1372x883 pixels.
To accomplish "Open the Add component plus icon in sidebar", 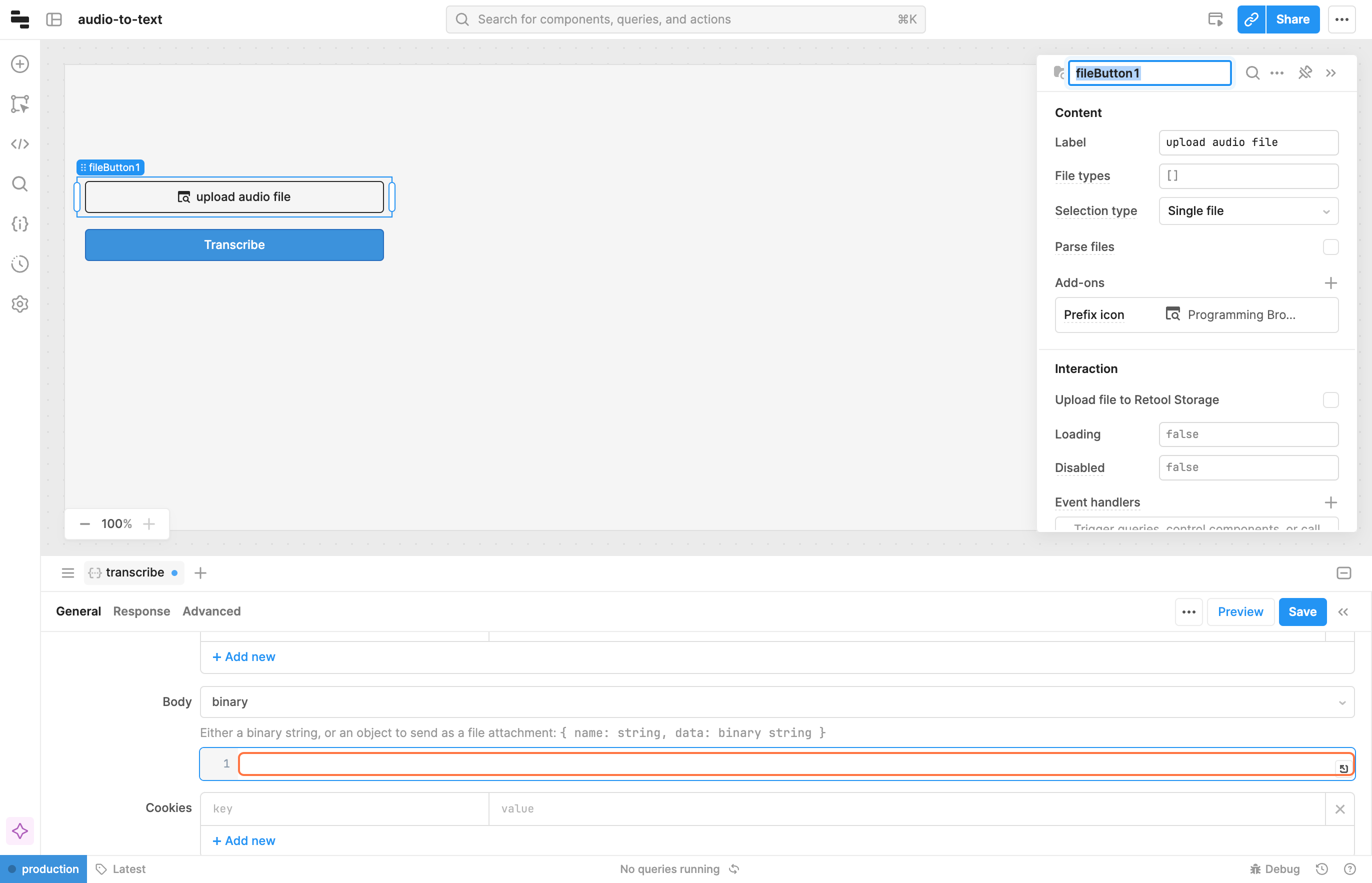I will [20, 64].
